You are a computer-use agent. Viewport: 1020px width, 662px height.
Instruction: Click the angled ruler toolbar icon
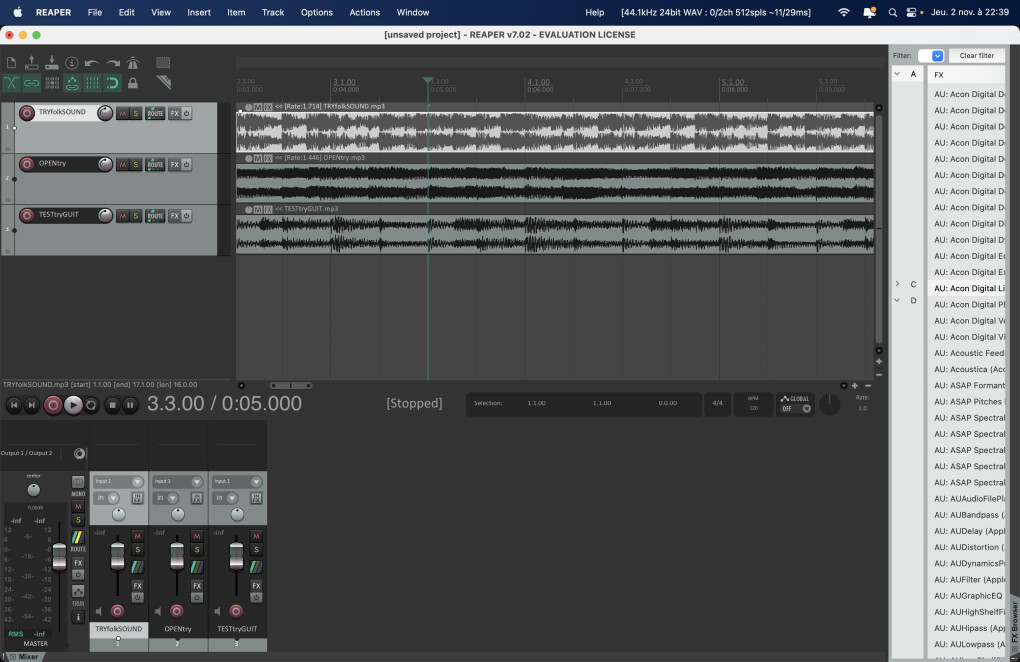(x=163, y=82)
